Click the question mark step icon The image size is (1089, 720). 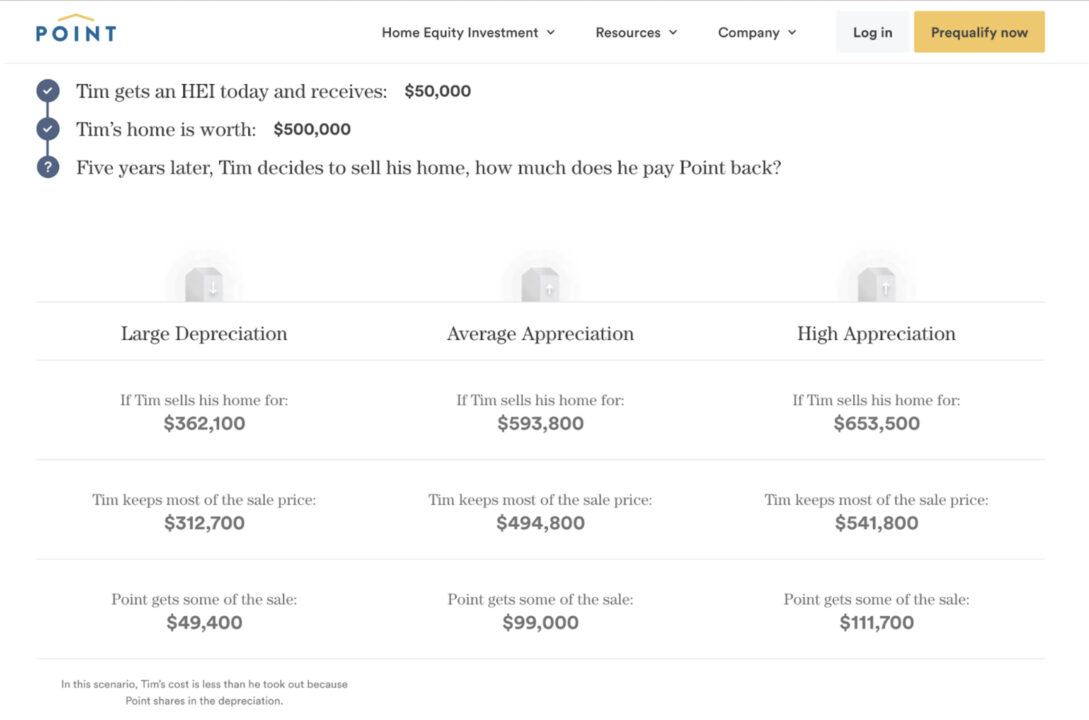click(48, 167)
